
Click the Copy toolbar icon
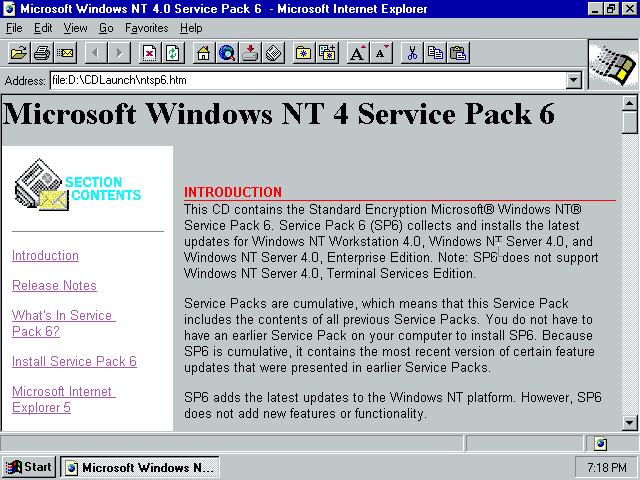[435, 53]
